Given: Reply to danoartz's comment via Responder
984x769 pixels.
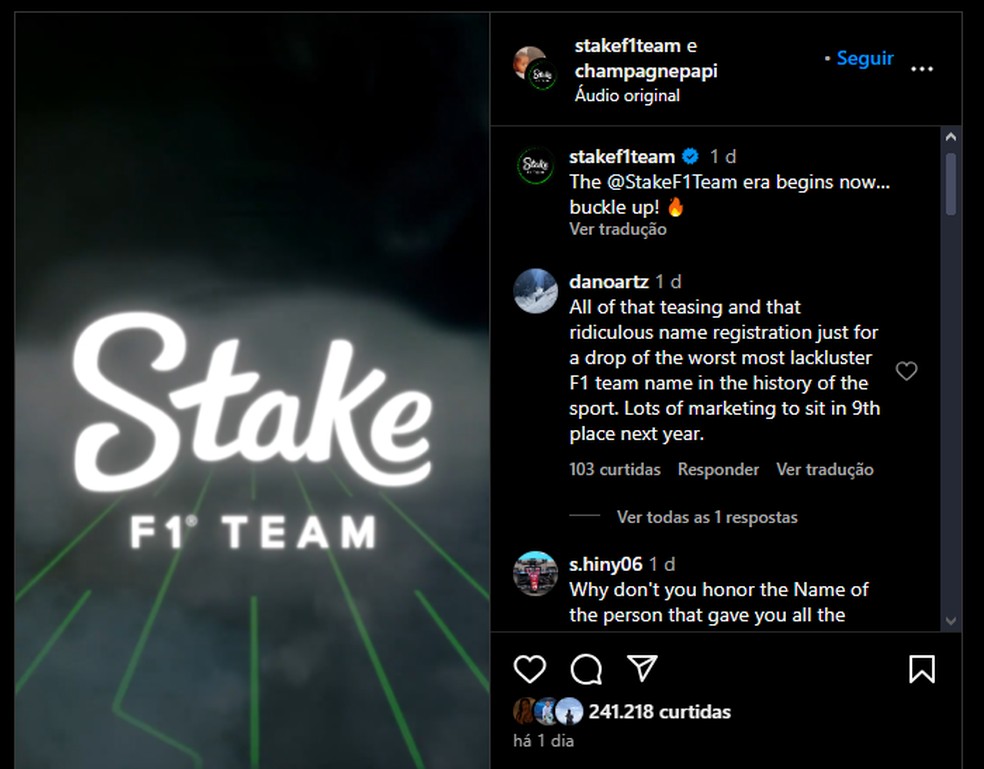Looking at the screenshot, I should (x=718, y=470).
